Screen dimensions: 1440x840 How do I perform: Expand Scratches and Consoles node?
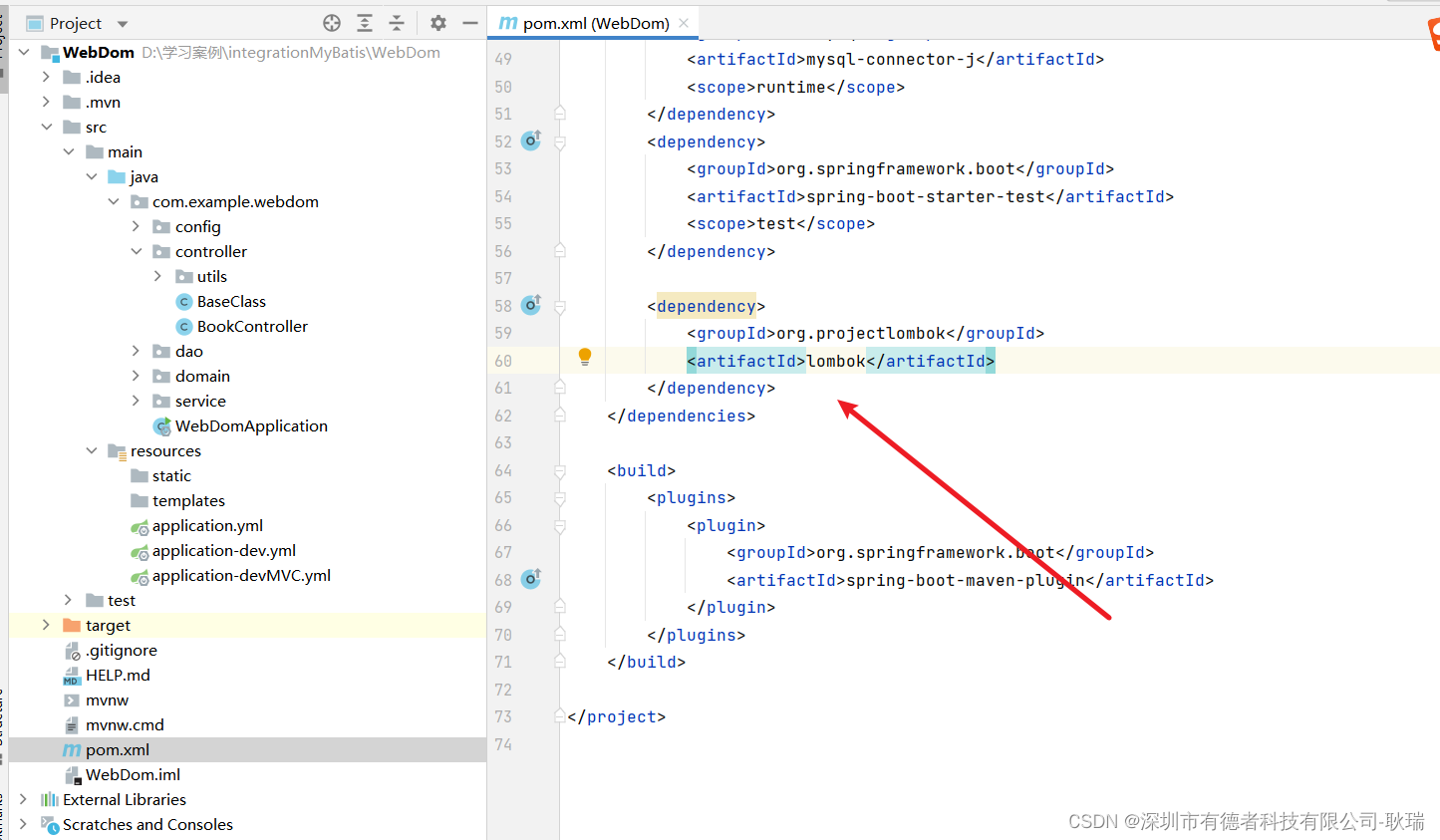24,824
